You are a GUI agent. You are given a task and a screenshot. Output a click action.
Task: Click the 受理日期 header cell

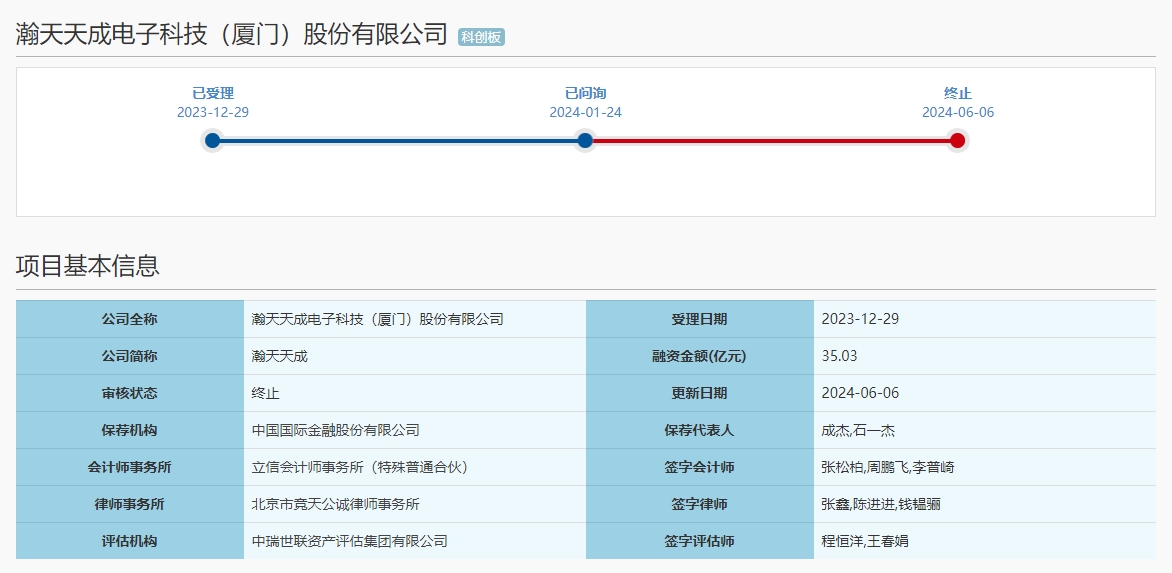click(700, 319)
